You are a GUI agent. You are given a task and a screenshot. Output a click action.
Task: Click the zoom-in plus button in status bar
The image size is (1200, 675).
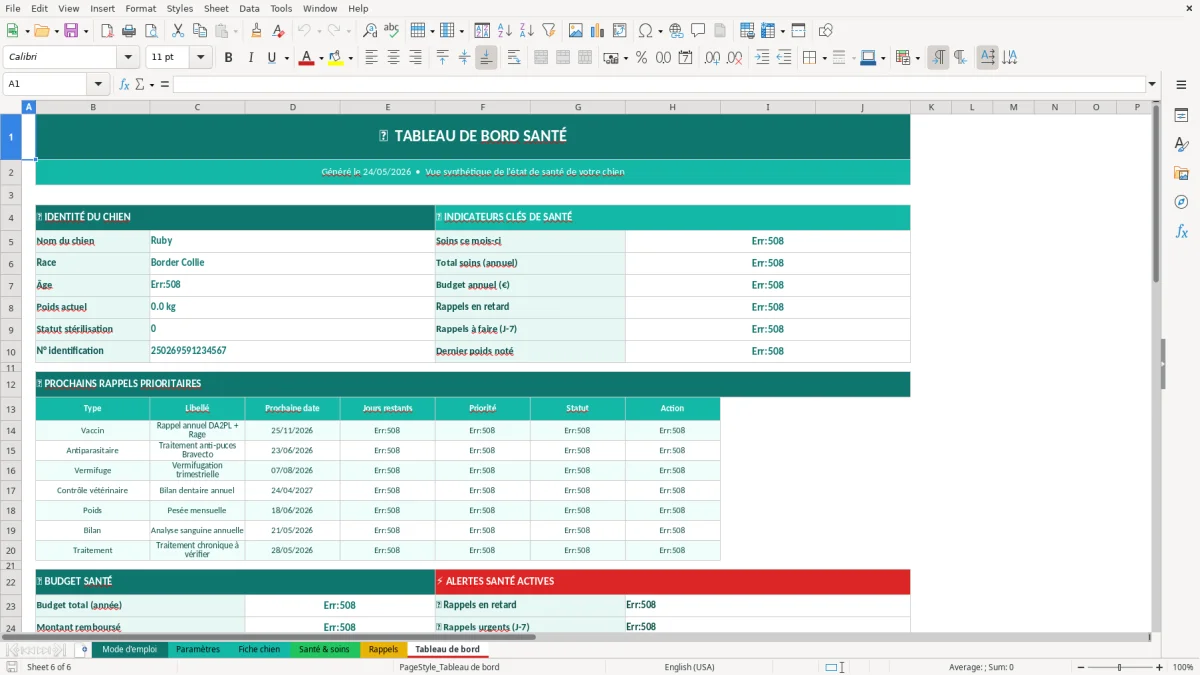coord(1160,667)
